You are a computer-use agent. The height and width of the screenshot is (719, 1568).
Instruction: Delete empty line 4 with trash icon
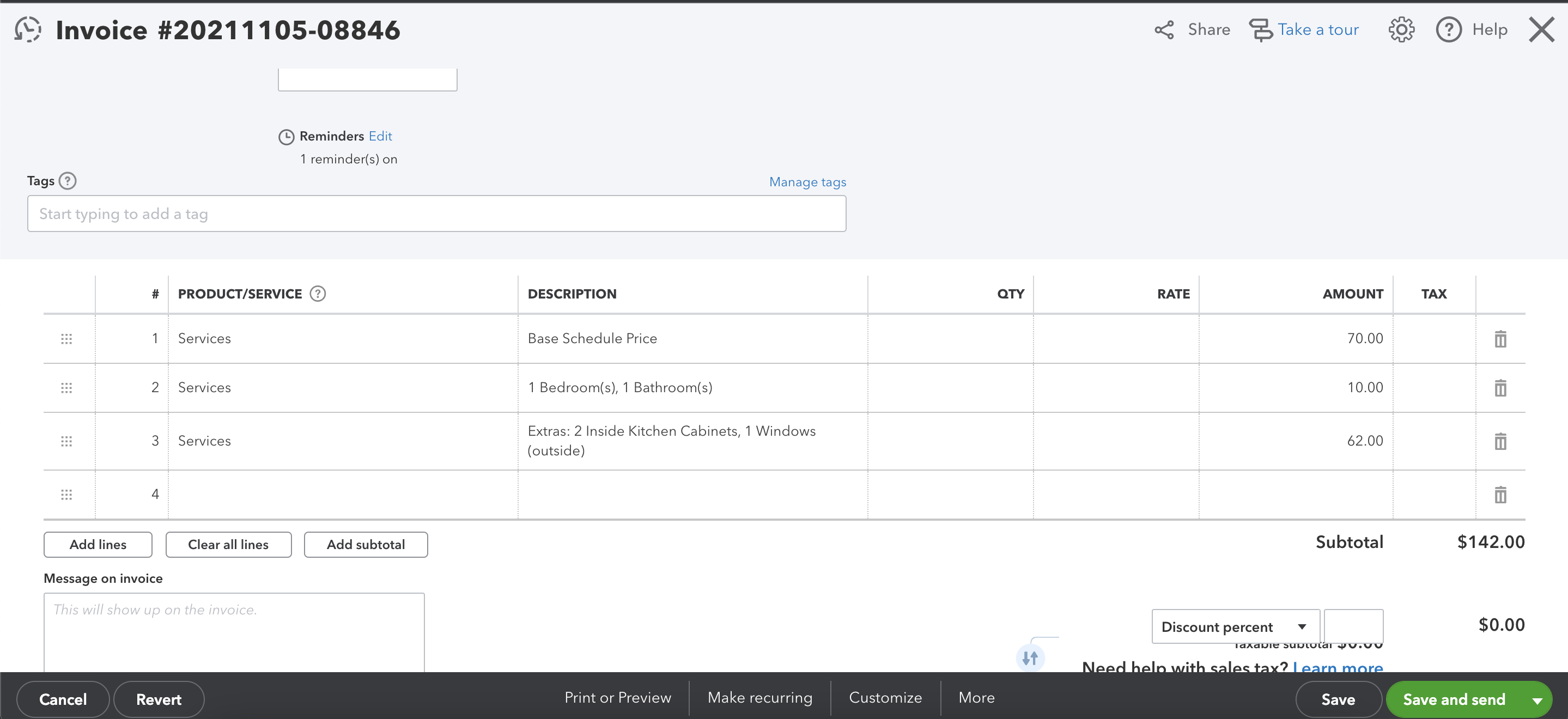click(1500, 495)
